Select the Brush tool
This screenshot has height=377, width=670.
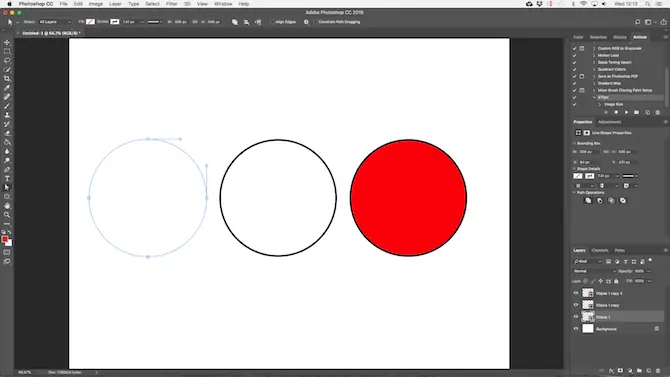7,106
